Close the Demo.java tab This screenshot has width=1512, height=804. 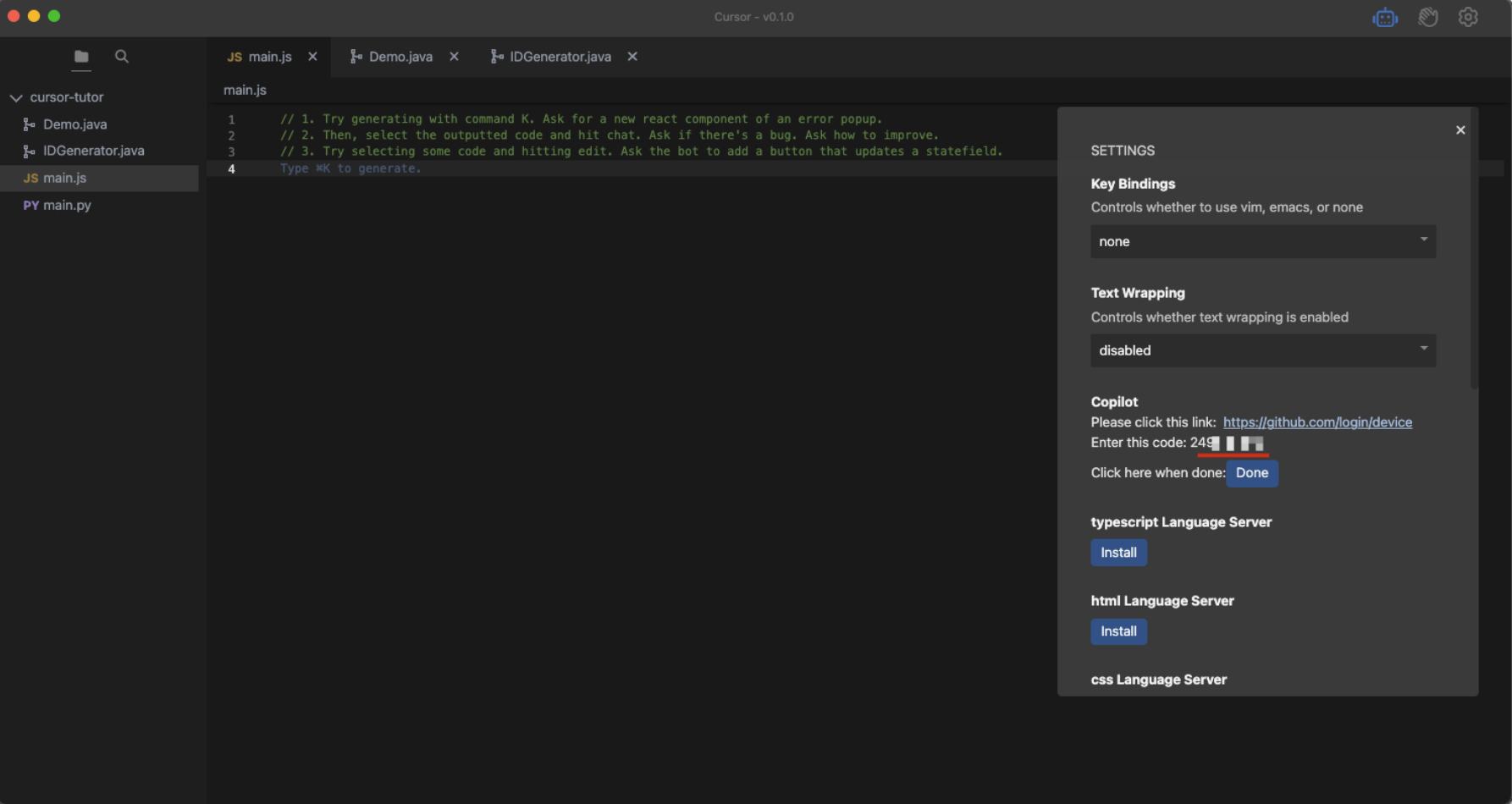pos(454,57)
